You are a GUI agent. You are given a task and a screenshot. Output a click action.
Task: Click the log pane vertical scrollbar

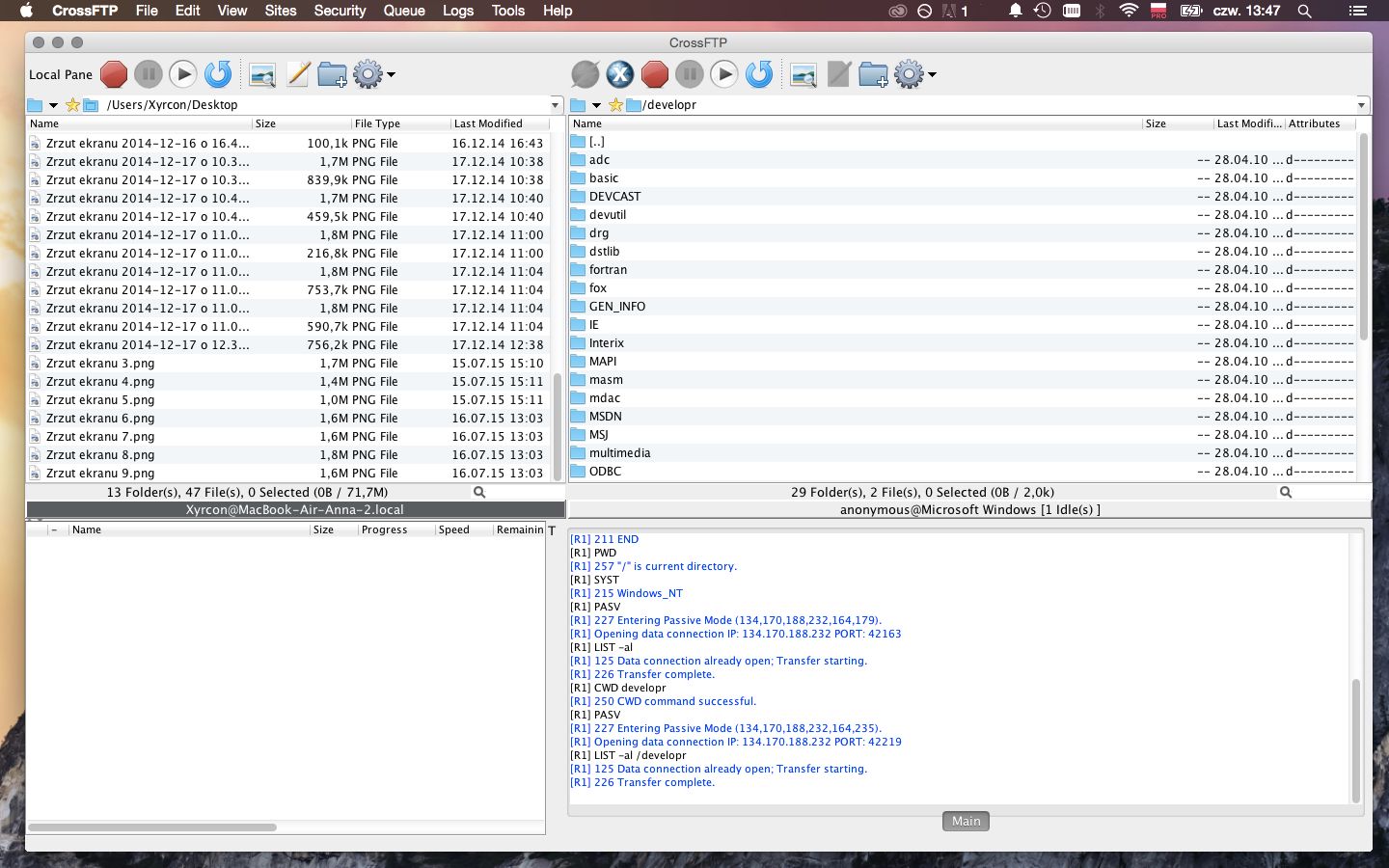[x=1355, y=741]
